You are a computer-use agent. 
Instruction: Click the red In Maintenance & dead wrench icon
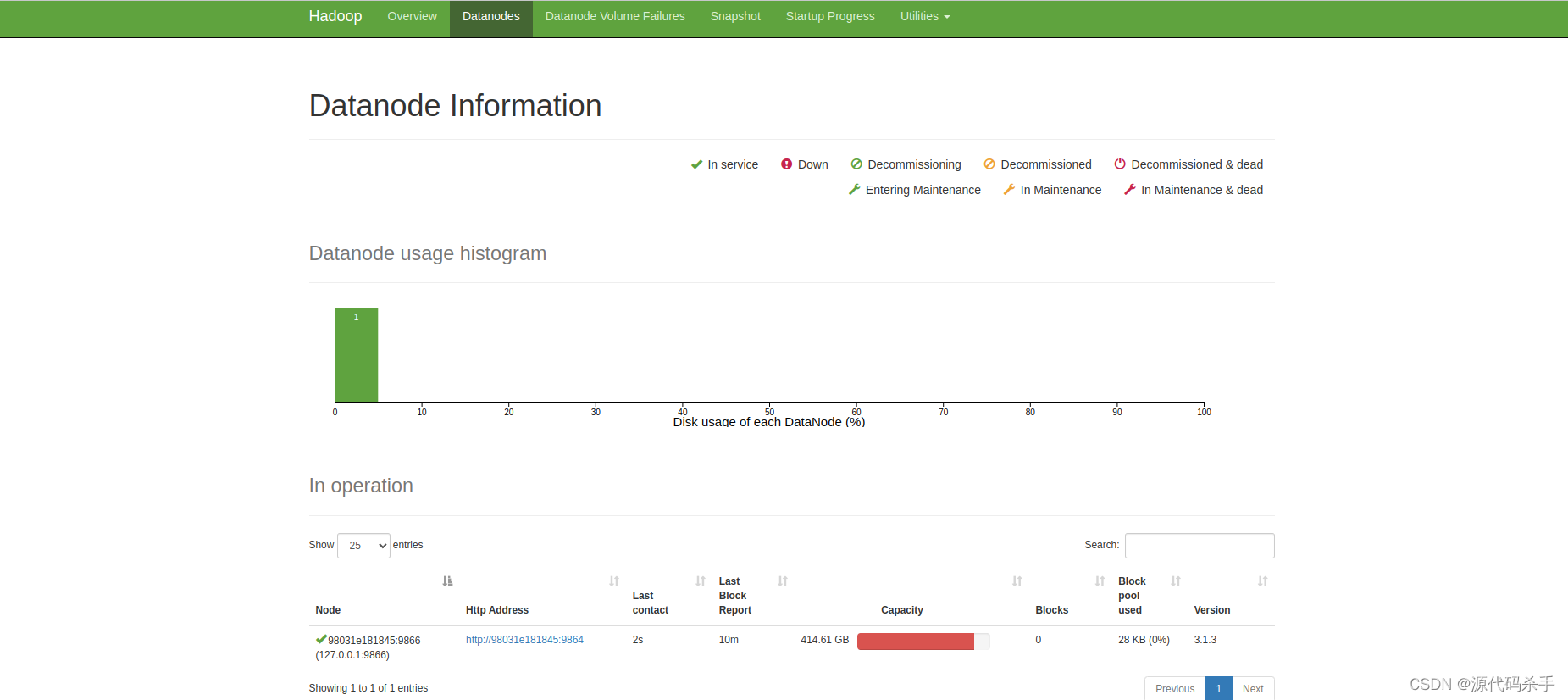(1130, 190)
